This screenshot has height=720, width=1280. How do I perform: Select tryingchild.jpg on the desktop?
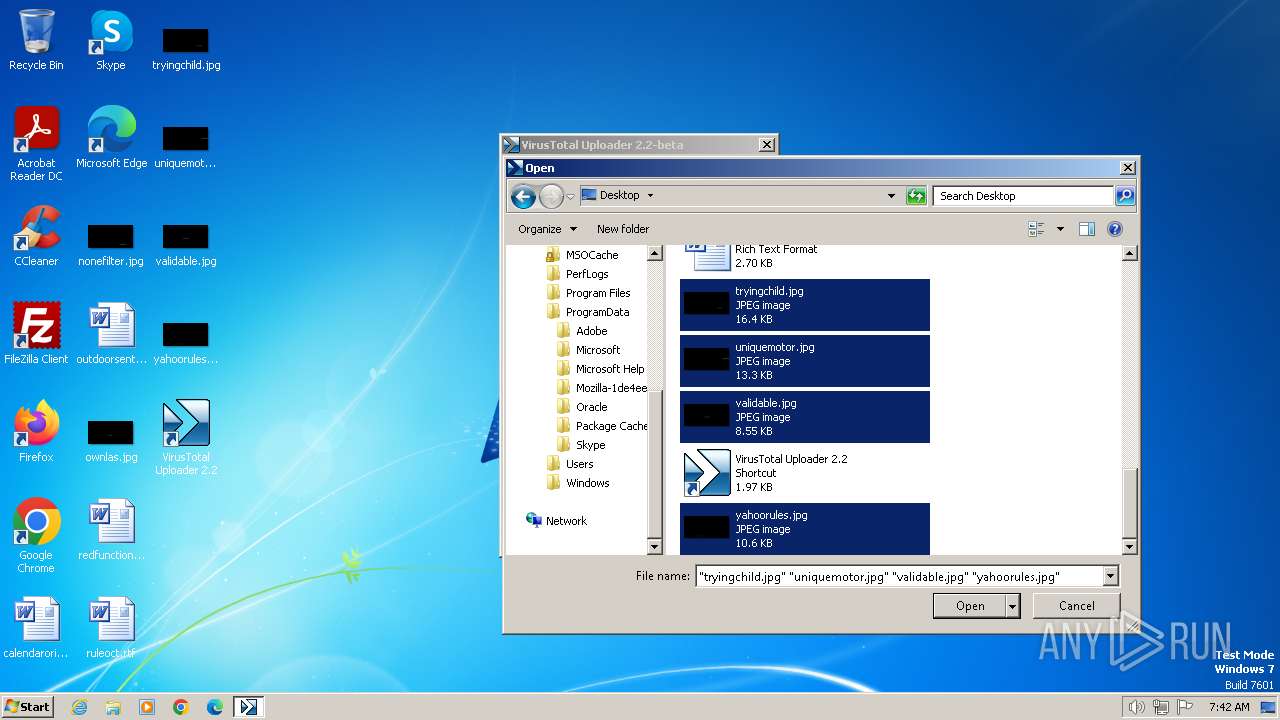tap(186, 47)
